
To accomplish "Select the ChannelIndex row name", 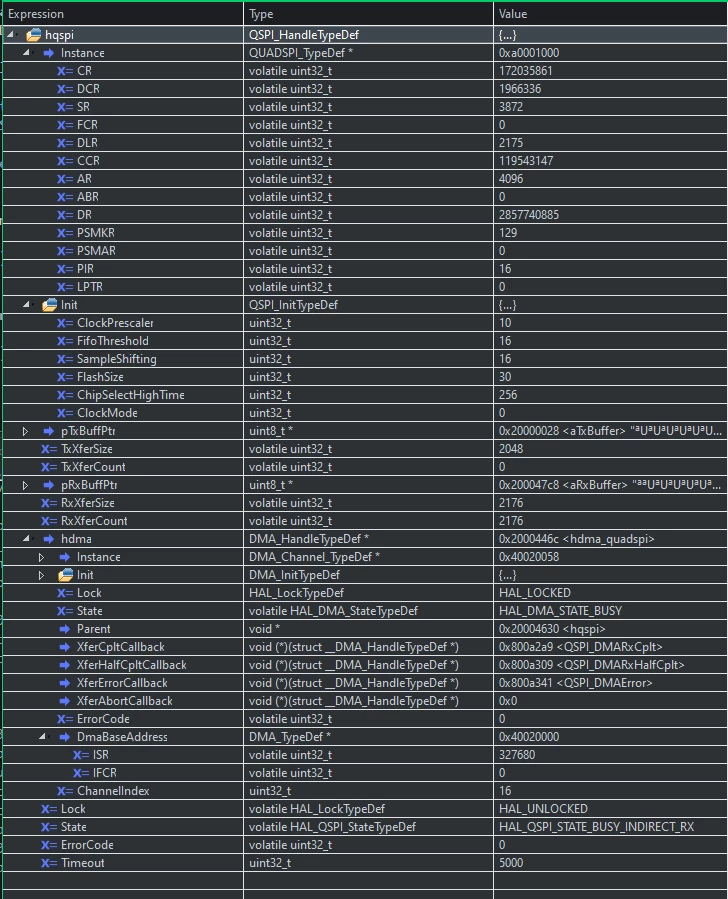I will coord(113,791).
